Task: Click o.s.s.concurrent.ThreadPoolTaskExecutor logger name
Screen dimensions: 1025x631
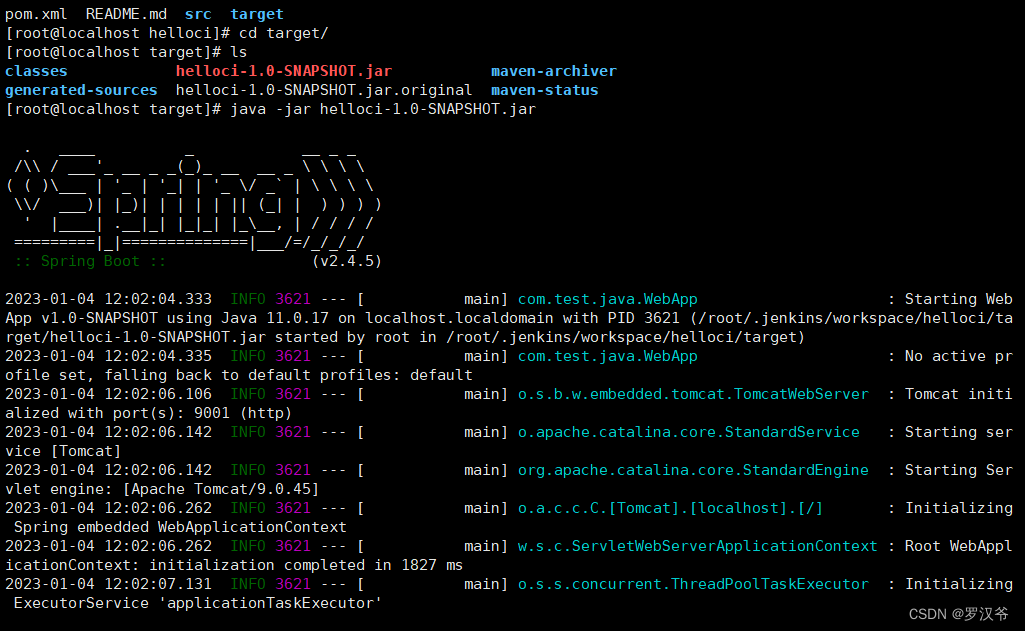Action: [x=693, y=583]
